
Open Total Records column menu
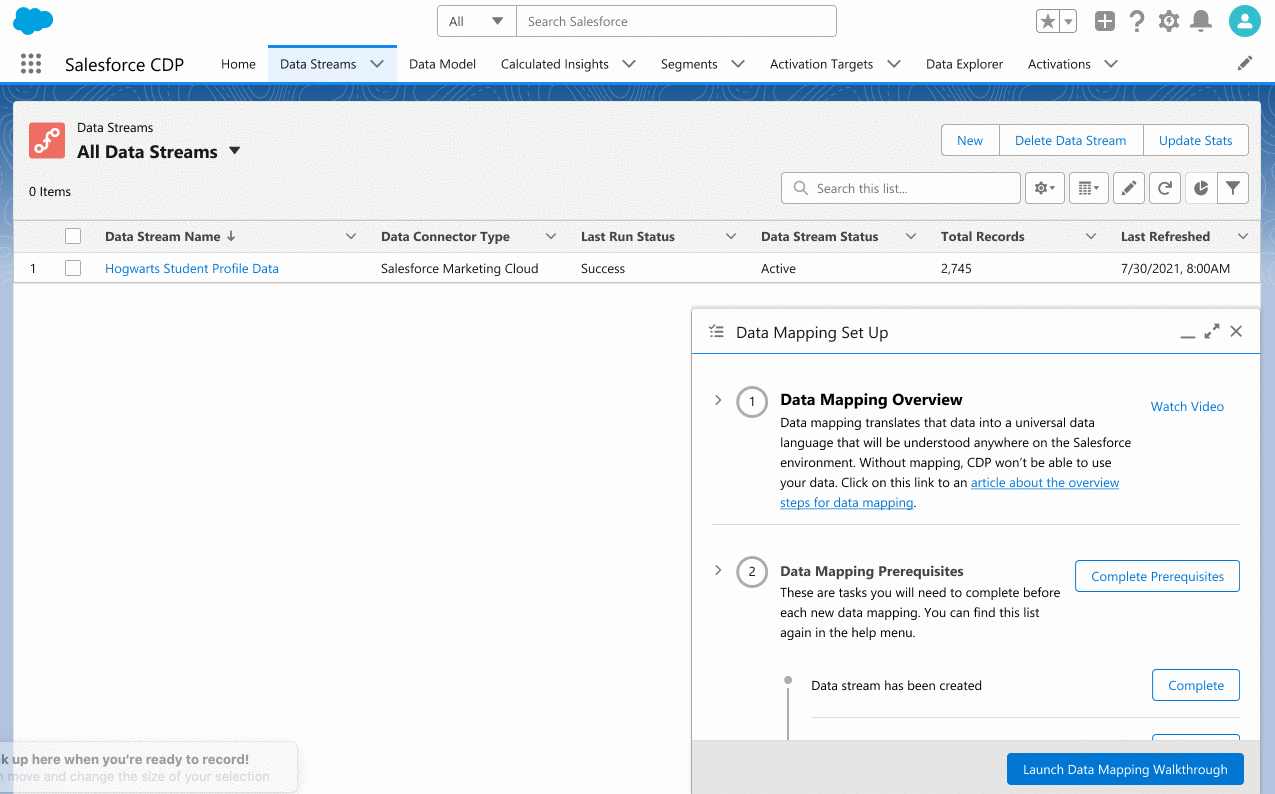pos(1091,236)
